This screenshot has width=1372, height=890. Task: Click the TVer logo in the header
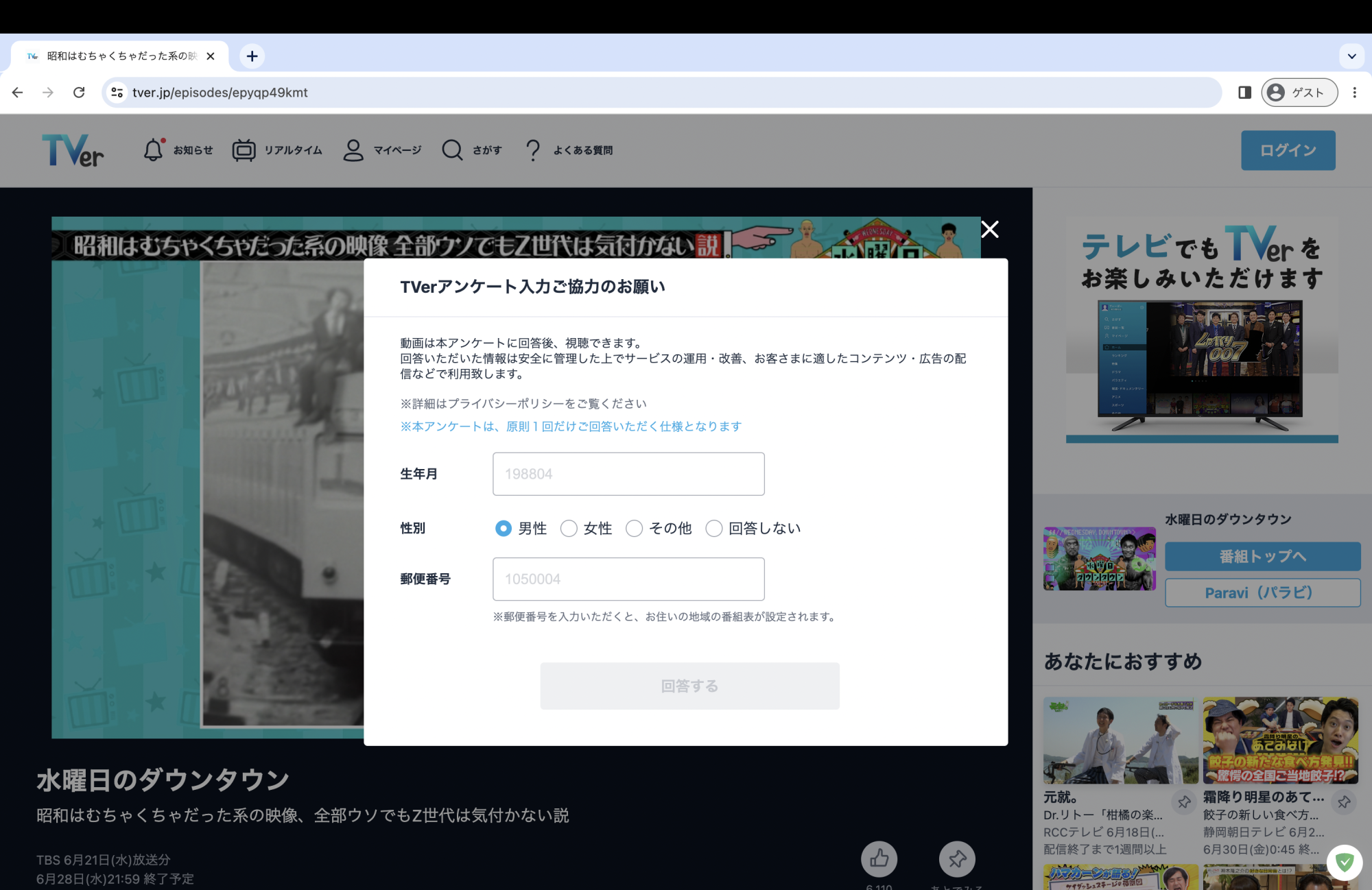[x=73, y=150]
